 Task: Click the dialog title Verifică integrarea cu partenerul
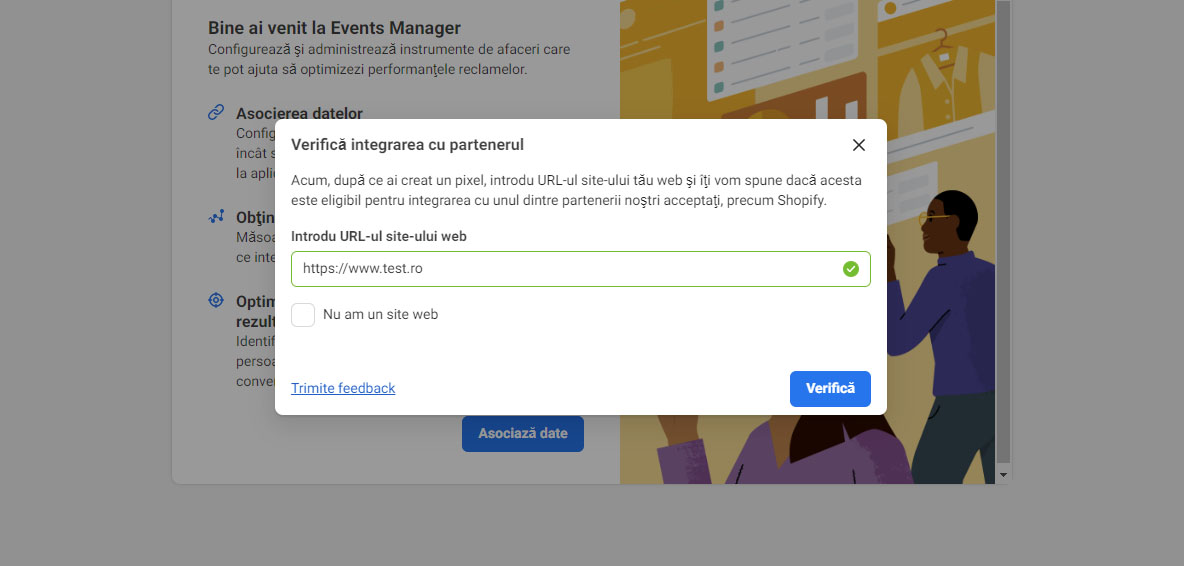pos(408,145)
